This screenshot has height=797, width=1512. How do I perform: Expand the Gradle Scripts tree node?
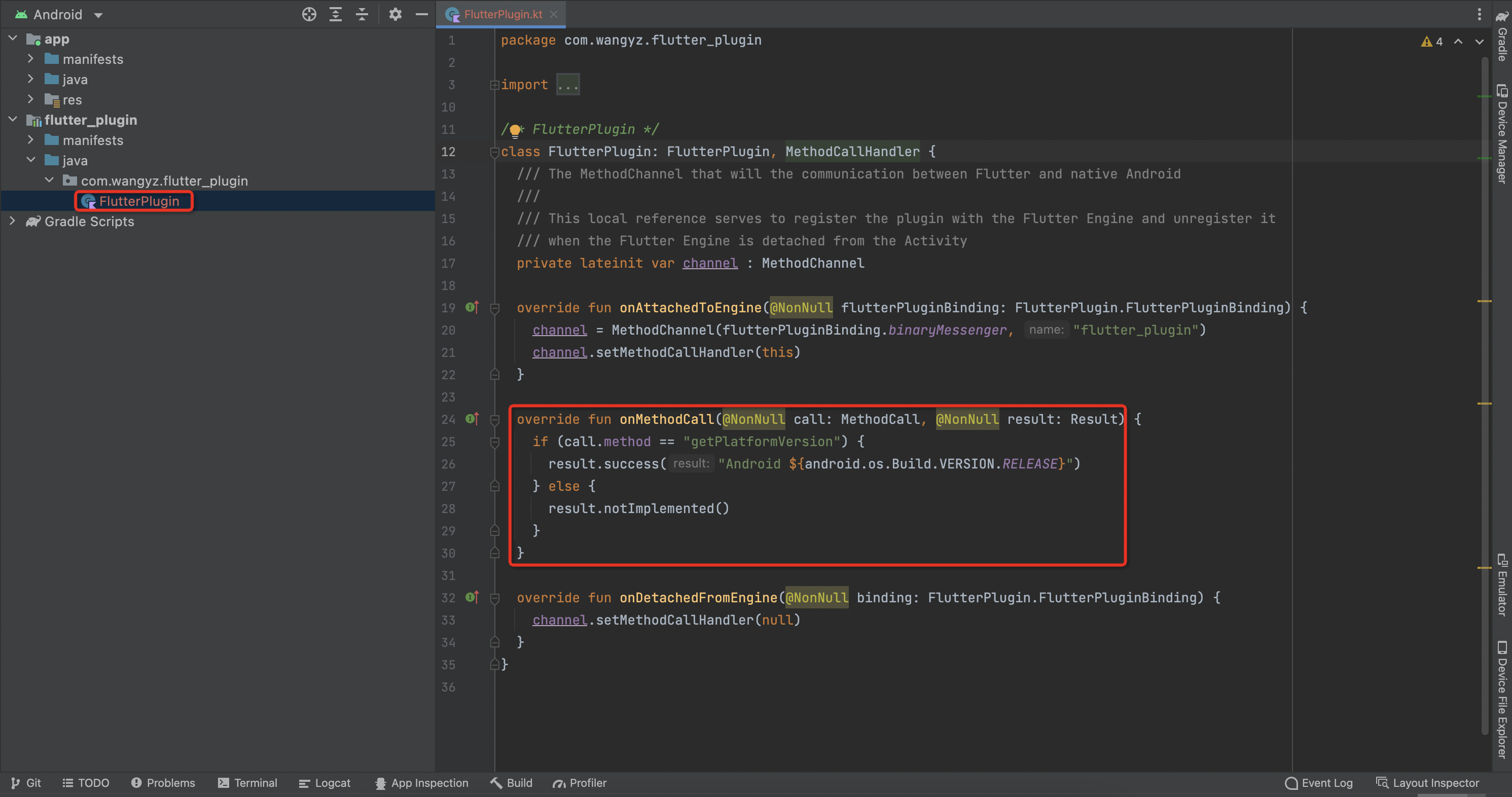(12, 221)
